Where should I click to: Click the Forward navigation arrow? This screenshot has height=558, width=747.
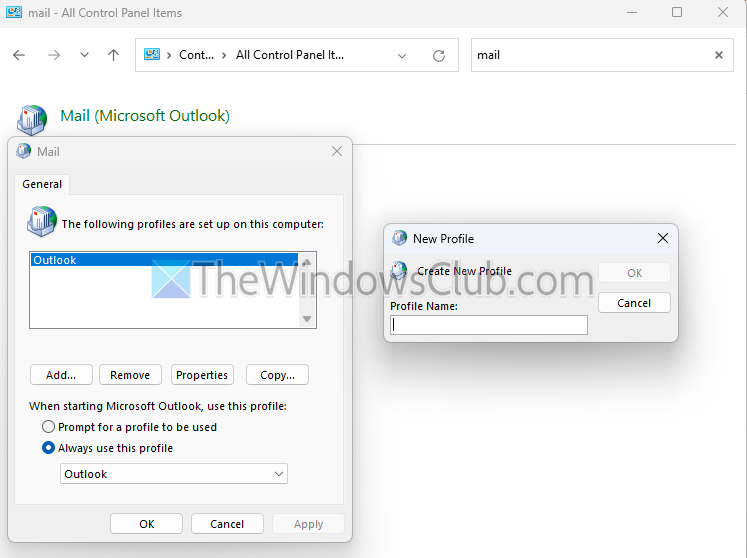pyautogui.click(x=54, y=55)
